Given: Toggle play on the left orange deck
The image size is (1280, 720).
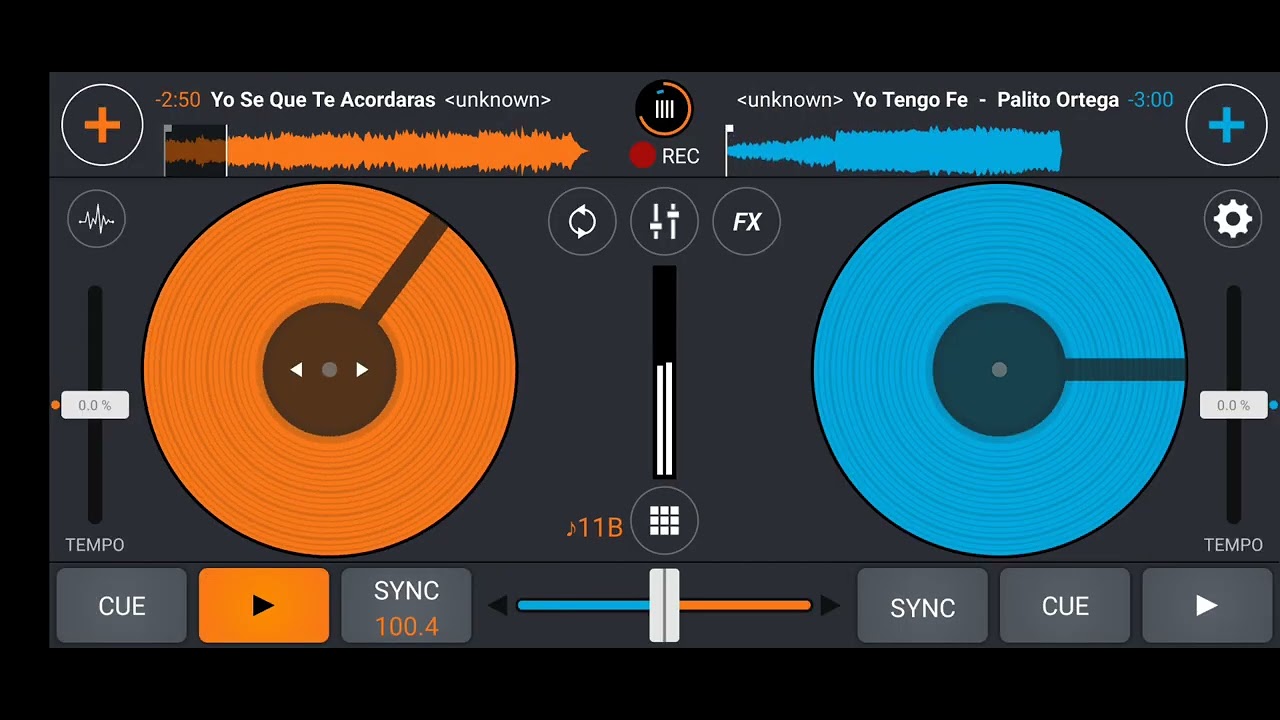Looking at the screenshot, I should pyautogui.click(x=264, y=605).
